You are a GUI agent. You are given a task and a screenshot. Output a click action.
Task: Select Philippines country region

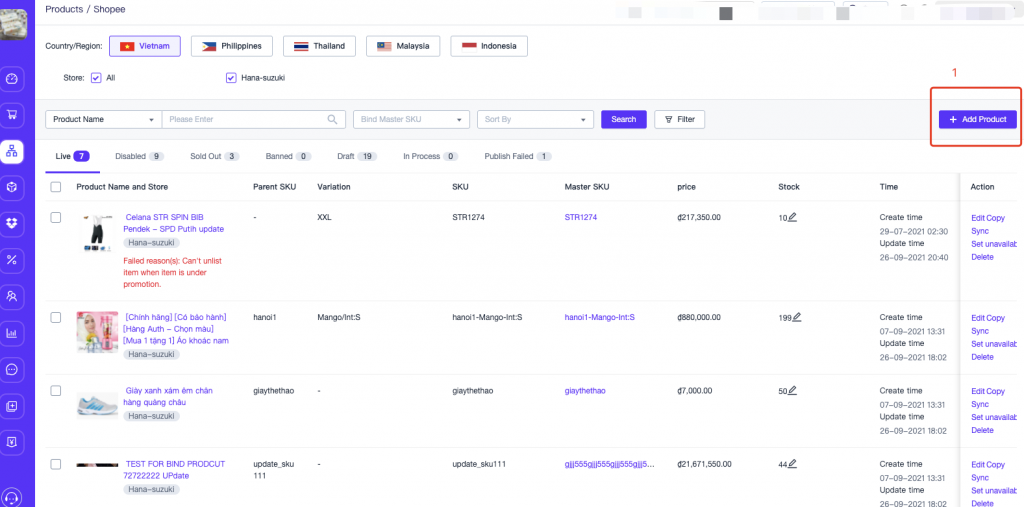(x=231, y=46)
